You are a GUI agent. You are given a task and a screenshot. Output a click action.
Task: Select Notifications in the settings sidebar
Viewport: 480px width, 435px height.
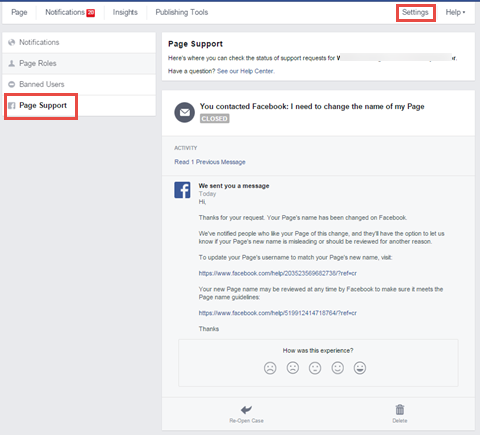click(79, 42)
